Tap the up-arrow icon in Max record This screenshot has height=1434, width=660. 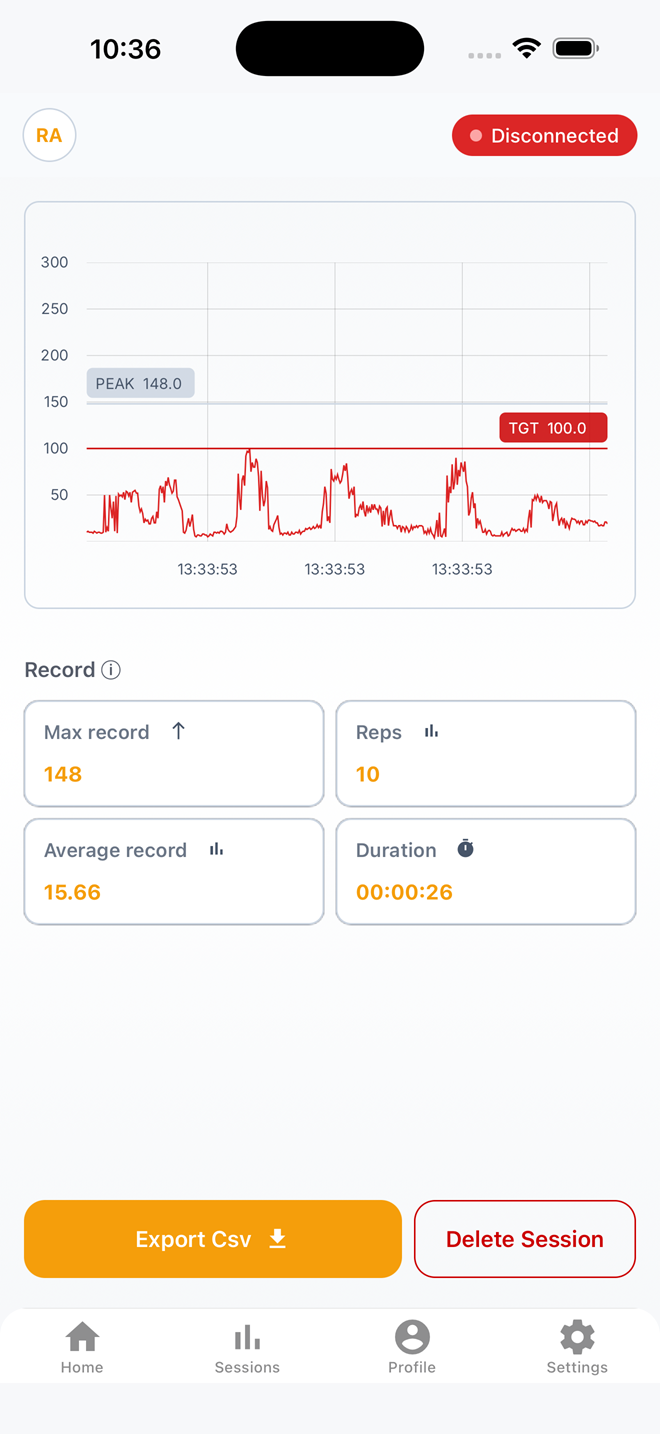click(x=178, y=731)
